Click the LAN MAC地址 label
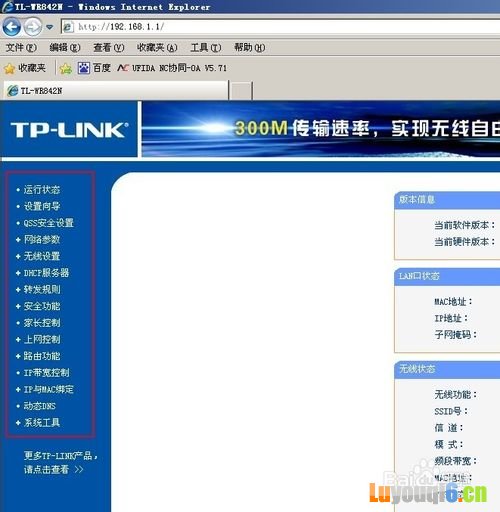Screen dimensions: 500x512 pyautogui.click(x=453, y=302)
